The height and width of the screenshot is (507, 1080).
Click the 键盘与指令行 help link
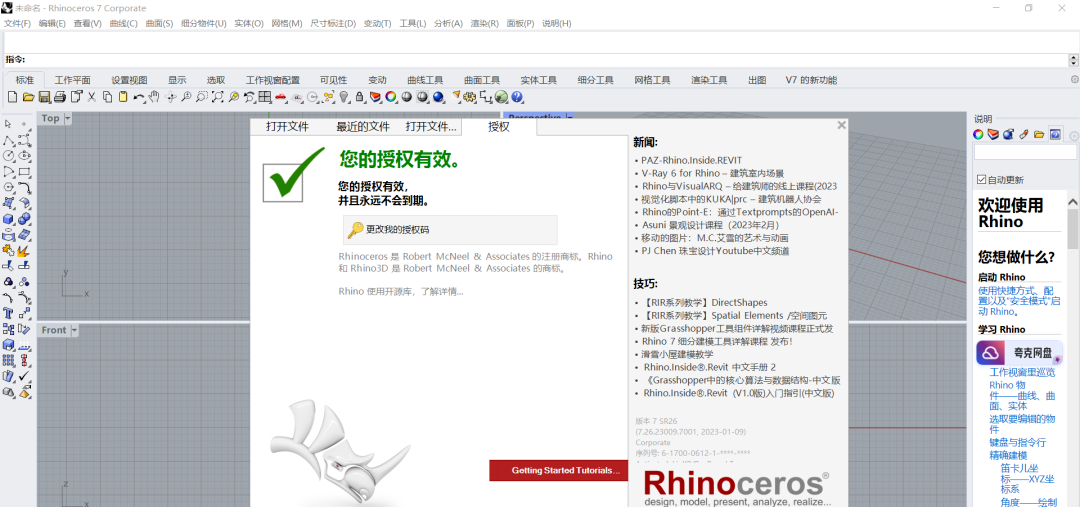point(1017,442)
